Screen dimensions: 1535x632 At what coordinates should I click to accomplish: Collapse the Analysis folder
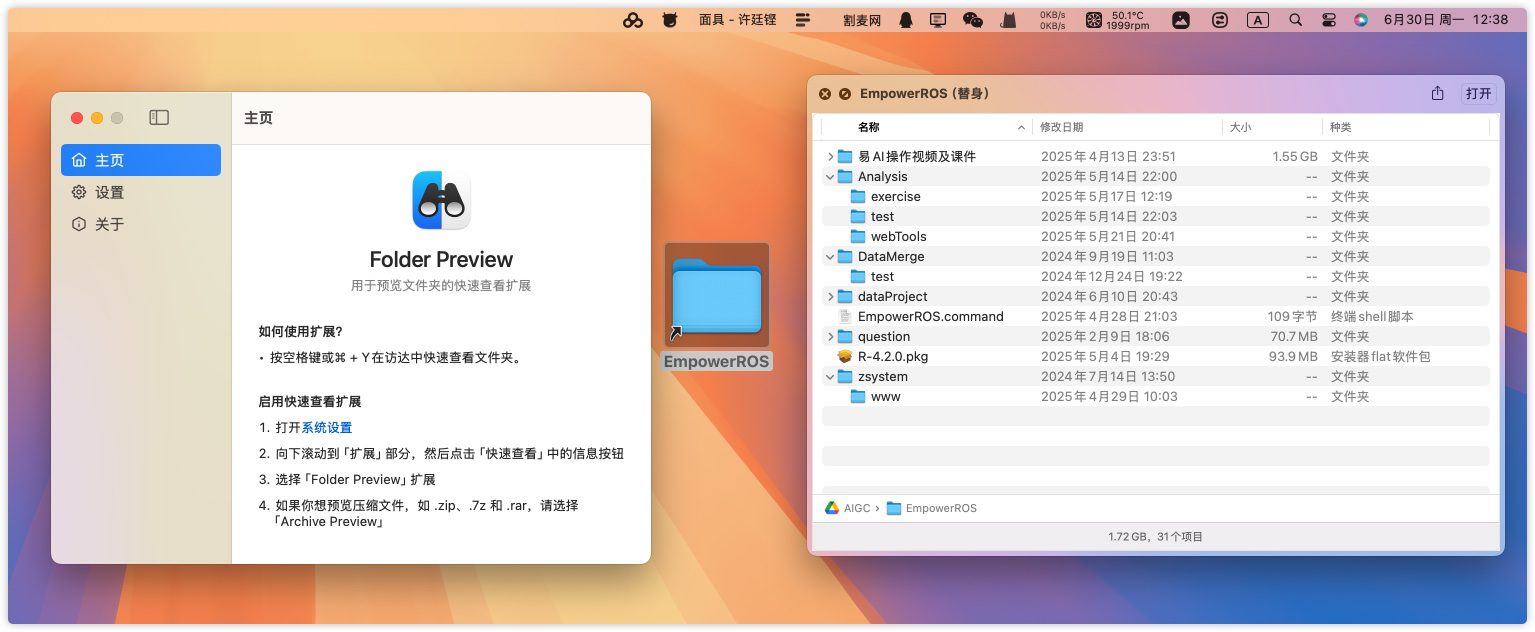pos(830,177)
